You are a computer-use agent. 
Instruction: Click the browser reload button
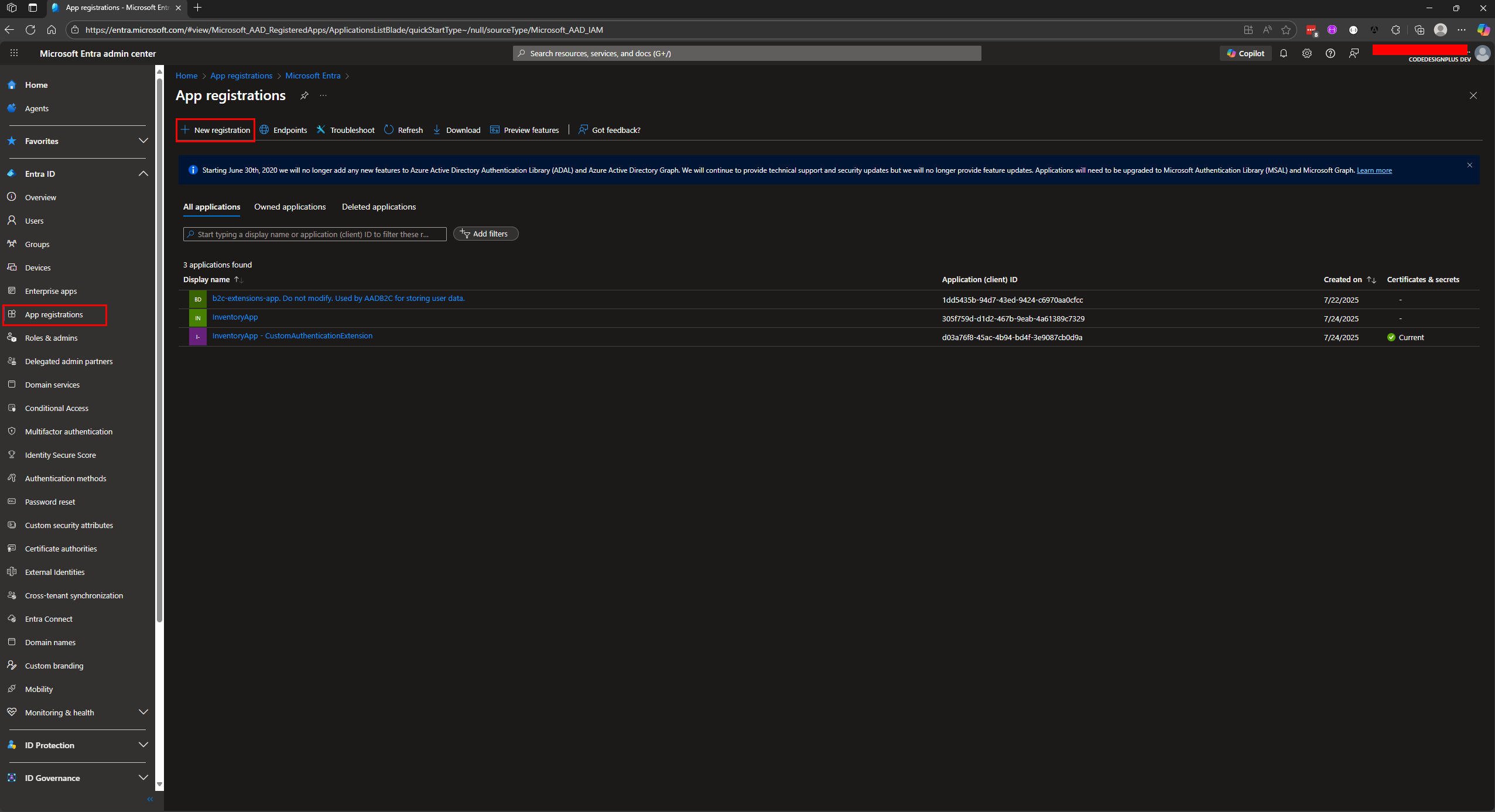tap(30, 30)
